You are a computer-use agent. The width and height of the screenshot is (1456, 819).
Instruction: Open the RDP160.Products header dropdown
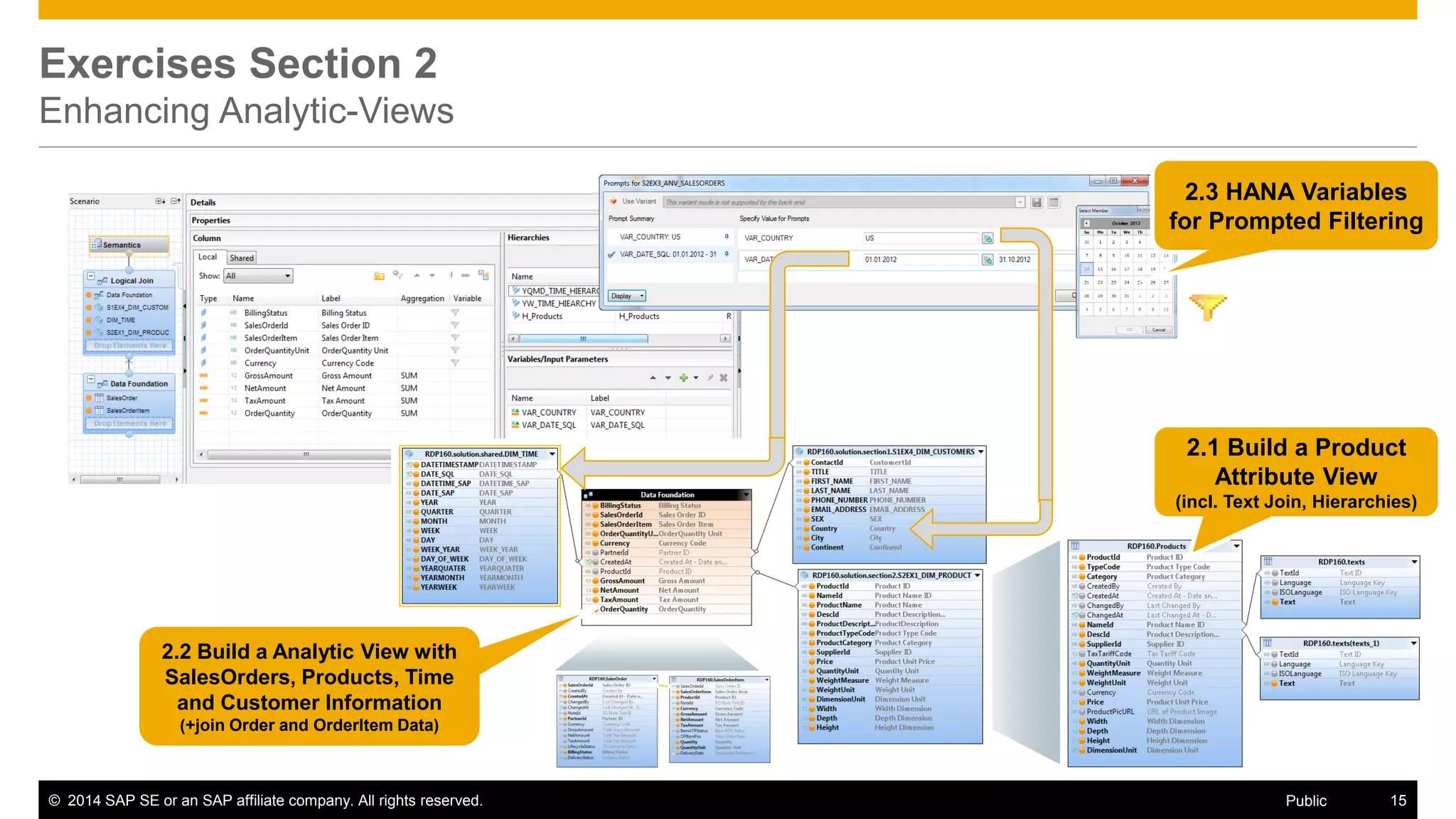(1237, 546)
